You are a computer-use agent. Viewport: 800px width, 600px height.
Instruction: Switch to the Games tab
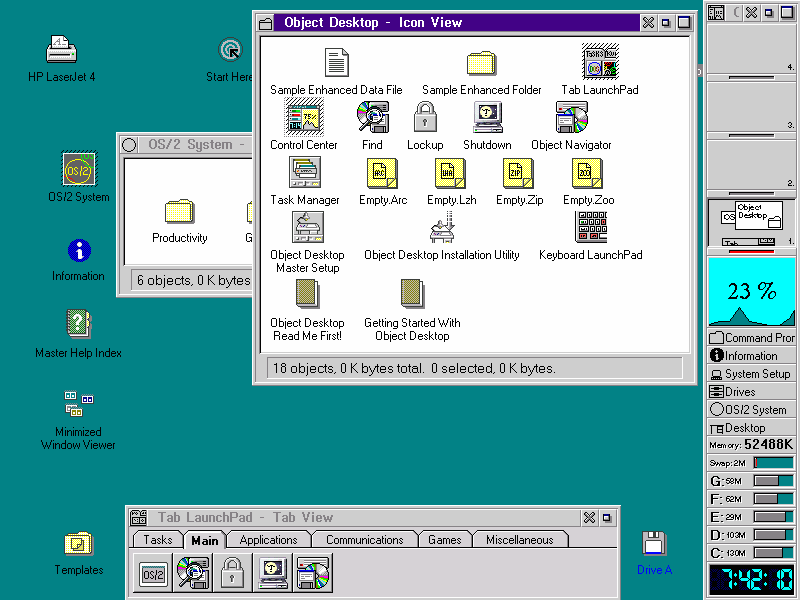point(445,539)
